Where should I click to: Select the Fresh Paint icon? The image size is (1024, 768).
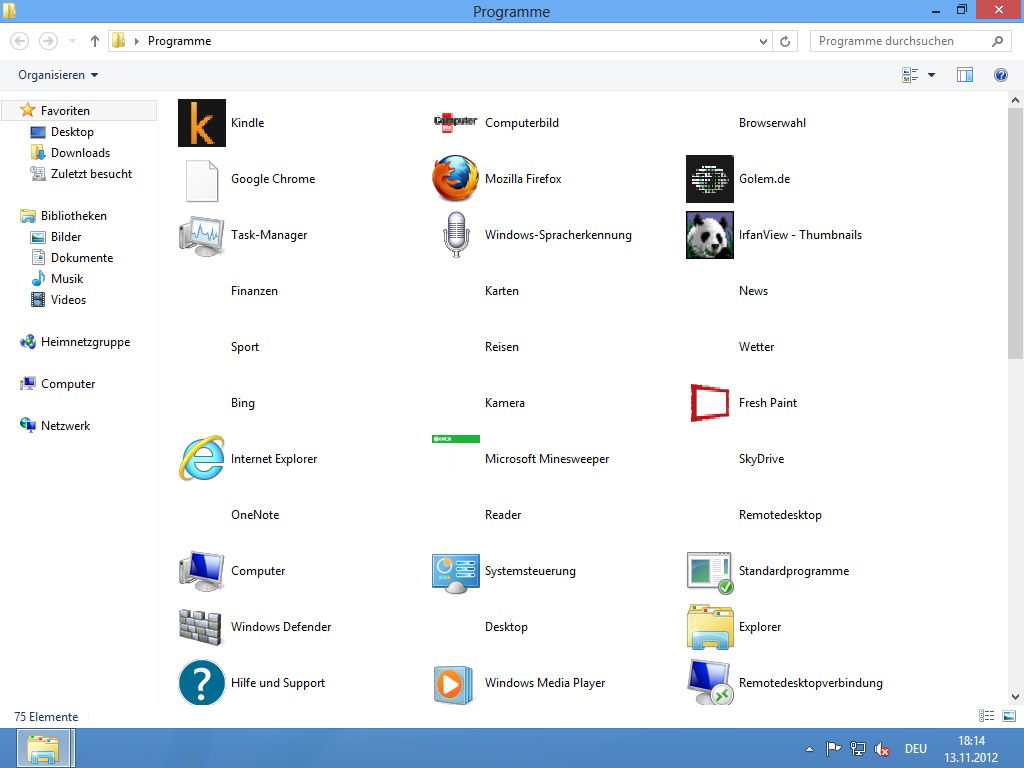[710, 403]
